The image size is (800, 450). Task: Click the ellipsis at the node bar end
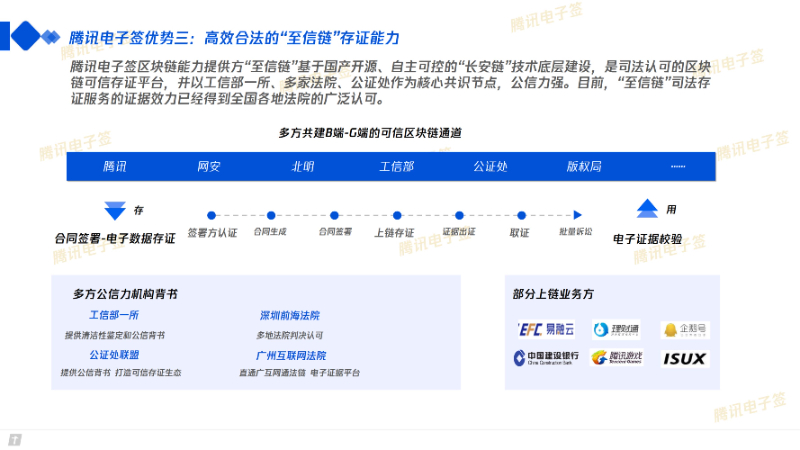[678, 166]
